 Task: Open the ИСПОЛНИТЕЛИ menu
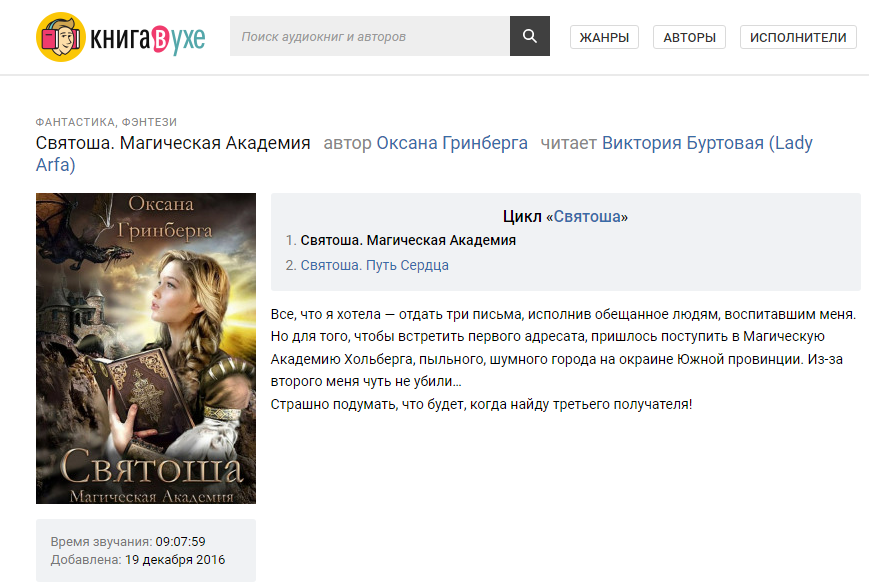pos(798,37)
